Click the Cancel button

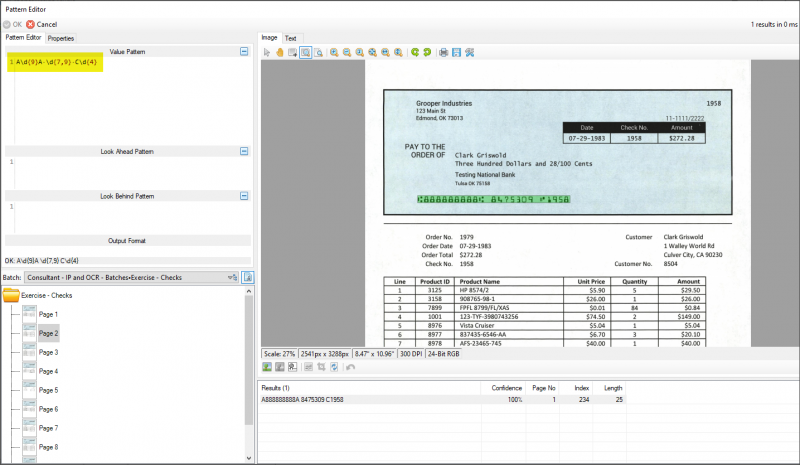41,24
